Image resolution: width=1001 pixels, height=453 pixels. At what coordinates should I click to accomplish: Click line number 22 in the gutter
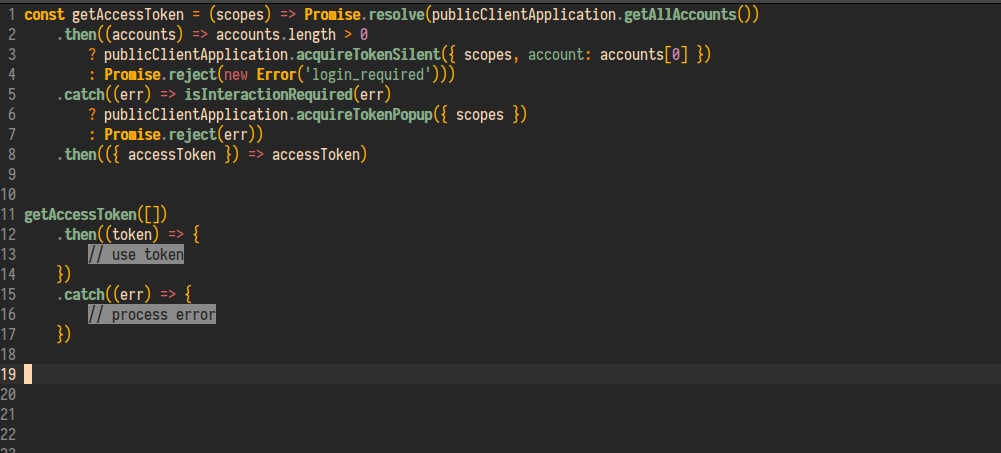[x=8, y=434]
